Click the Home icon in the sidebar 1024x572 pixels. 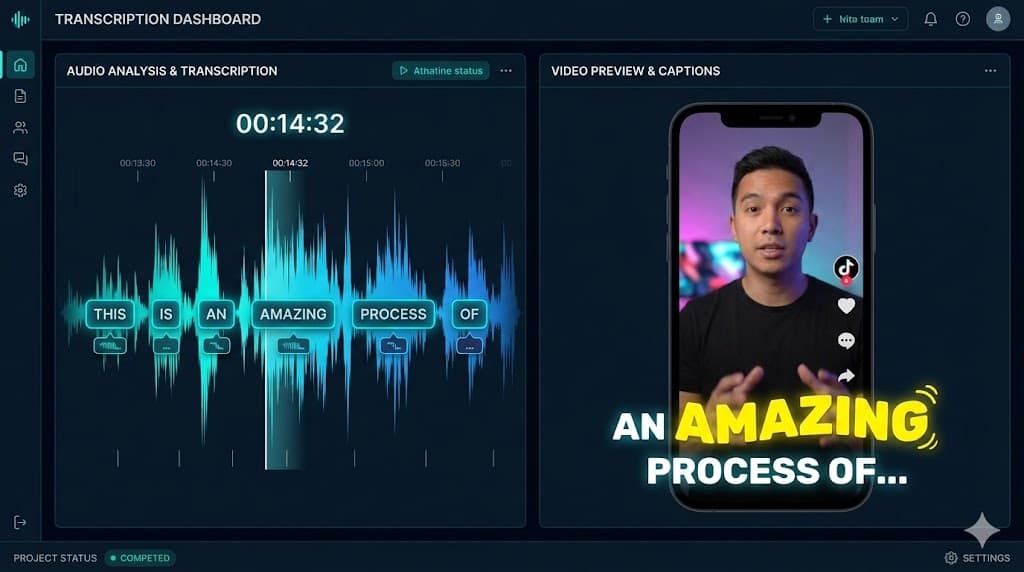click(x=20, y=66)
